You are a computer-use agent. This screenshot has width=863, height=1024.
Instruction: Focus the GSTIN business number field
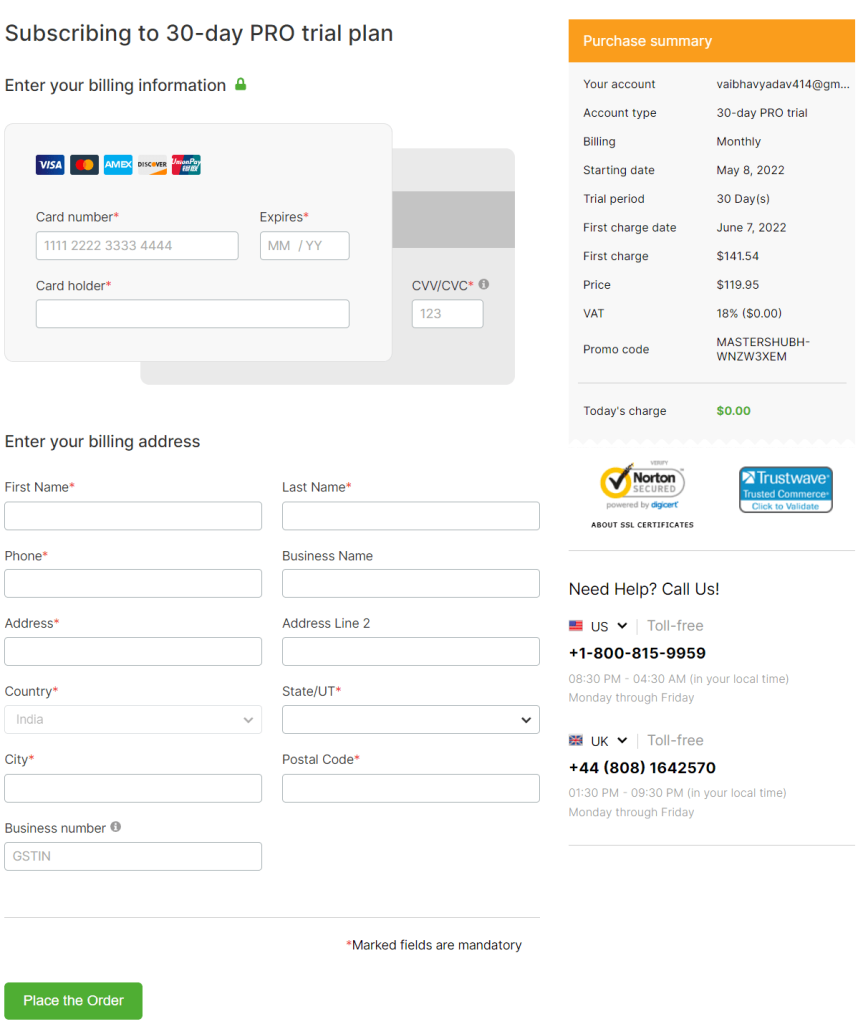(x=133, y=856)
